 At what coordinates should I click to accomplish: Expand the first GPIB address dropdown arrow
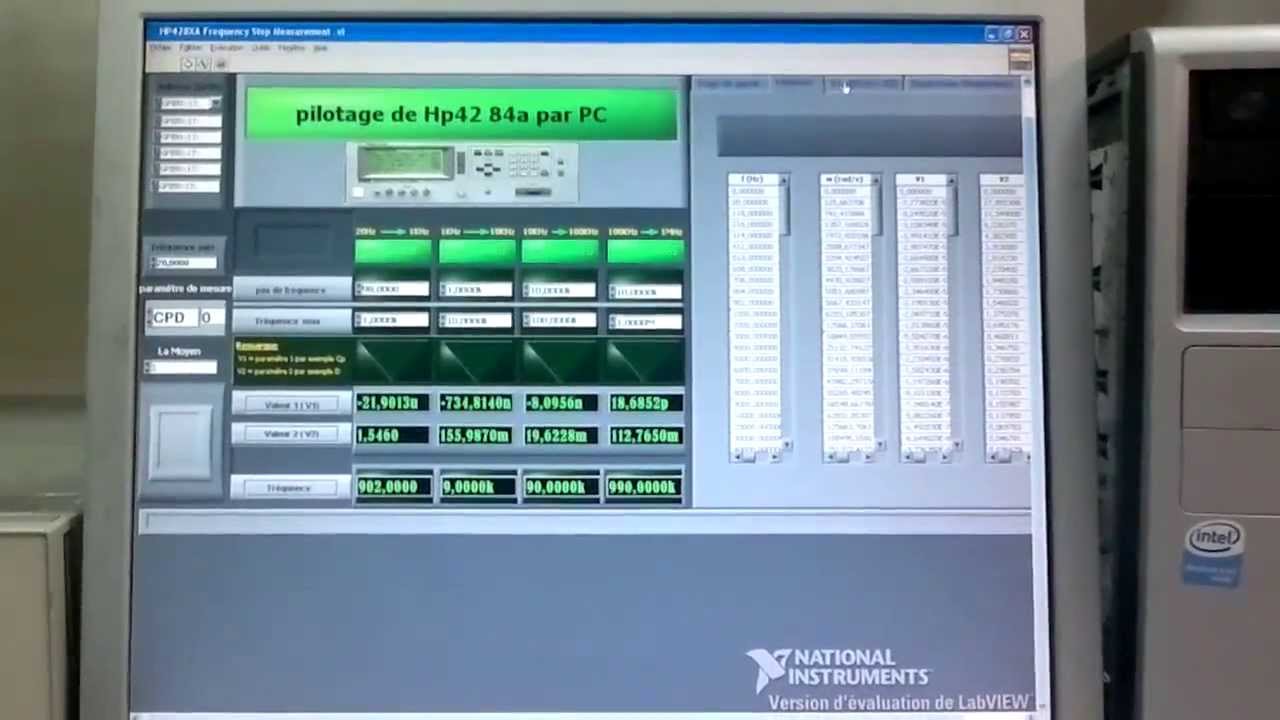click(x=215, y=103)
